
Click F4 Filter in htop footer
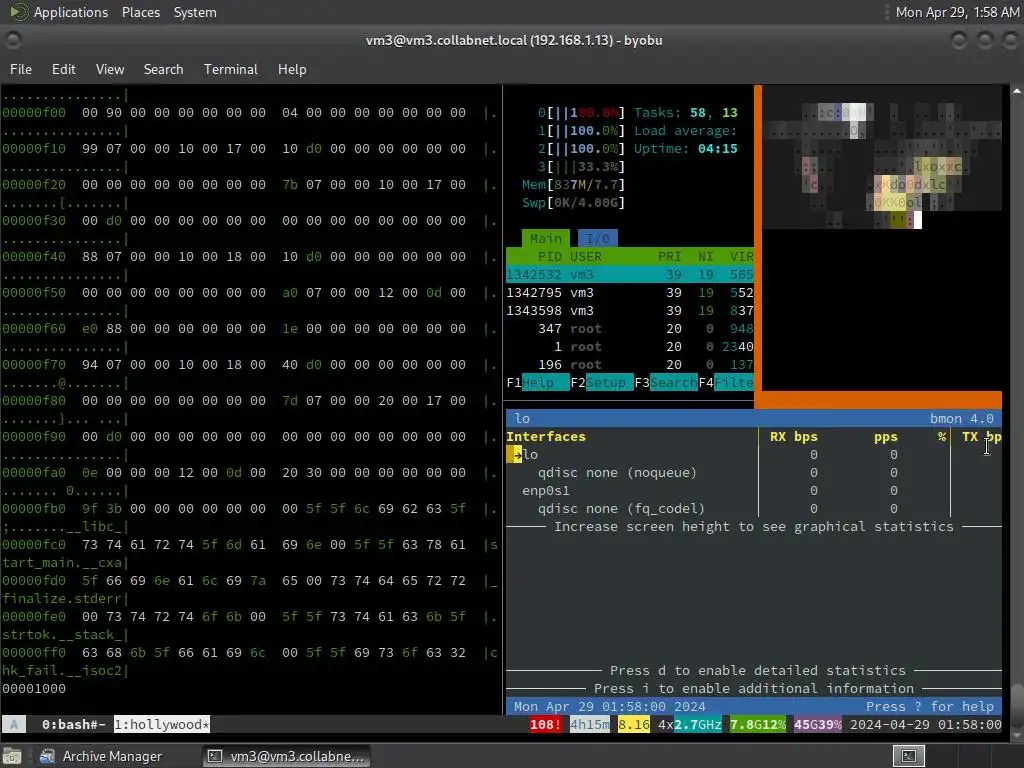click(726, 383)
